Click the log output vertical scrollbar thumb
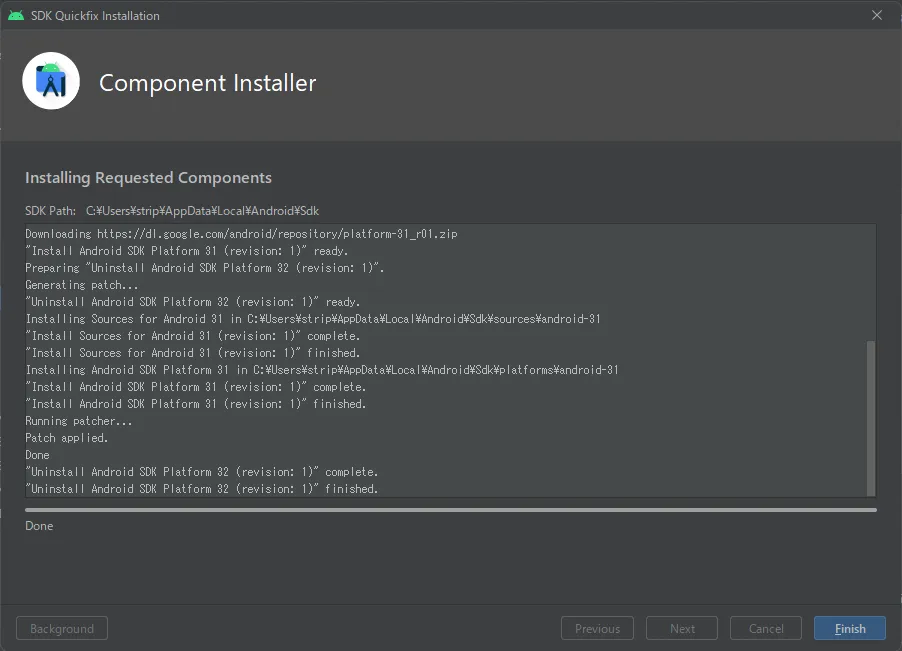 click(x=870, y=416)
